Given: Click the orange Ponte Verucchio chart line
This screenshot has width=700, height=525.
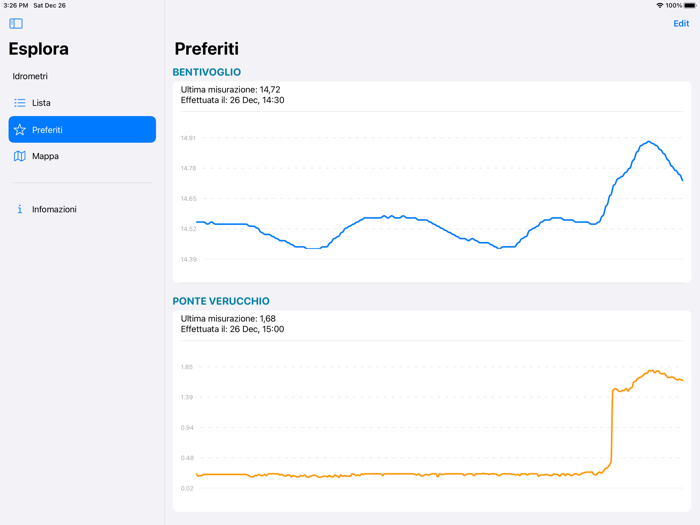Looking at the screenshot, I should point(400,474).
